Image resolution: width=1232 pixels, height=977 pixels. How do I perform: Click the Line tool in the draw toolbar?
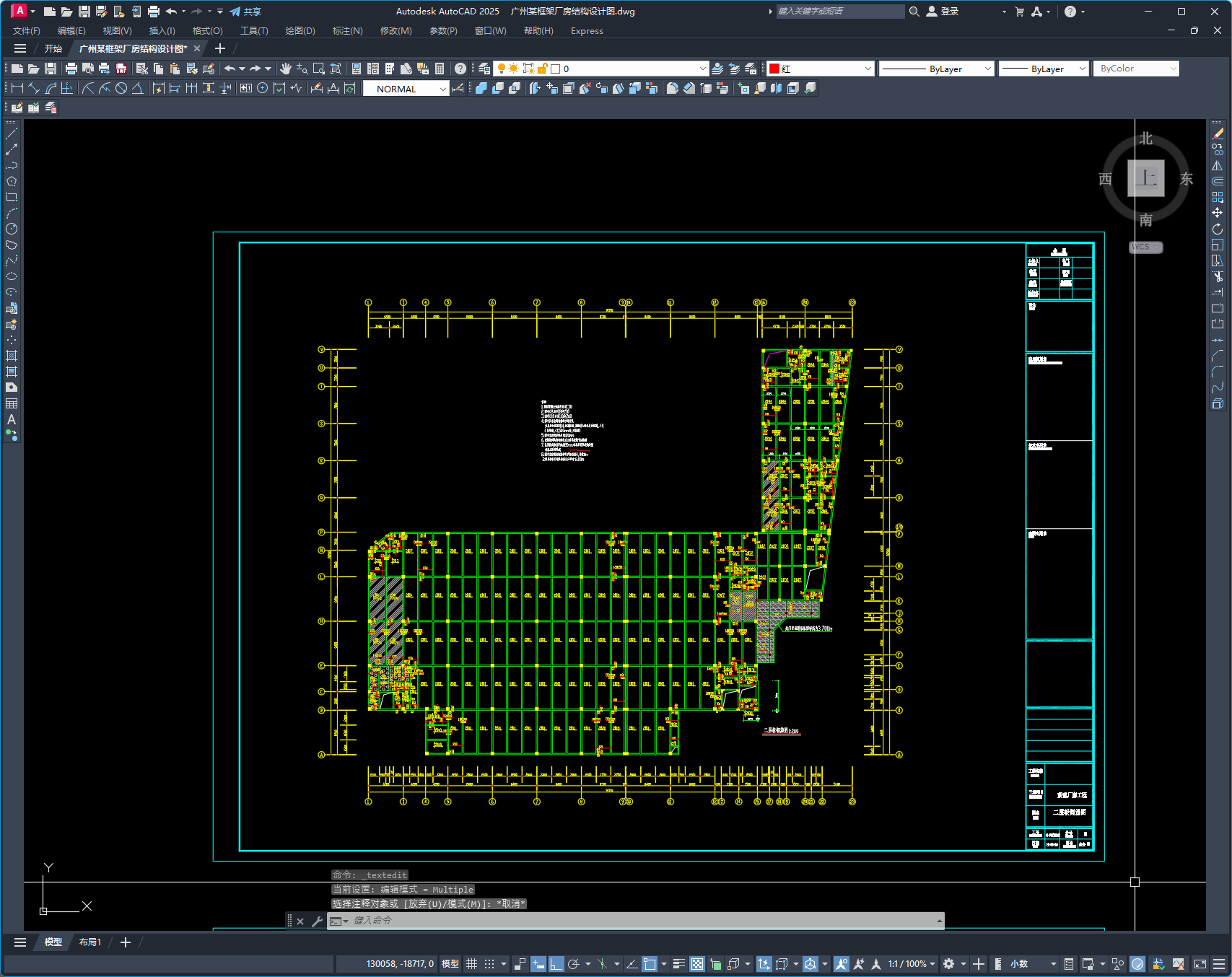coord(12,133)
